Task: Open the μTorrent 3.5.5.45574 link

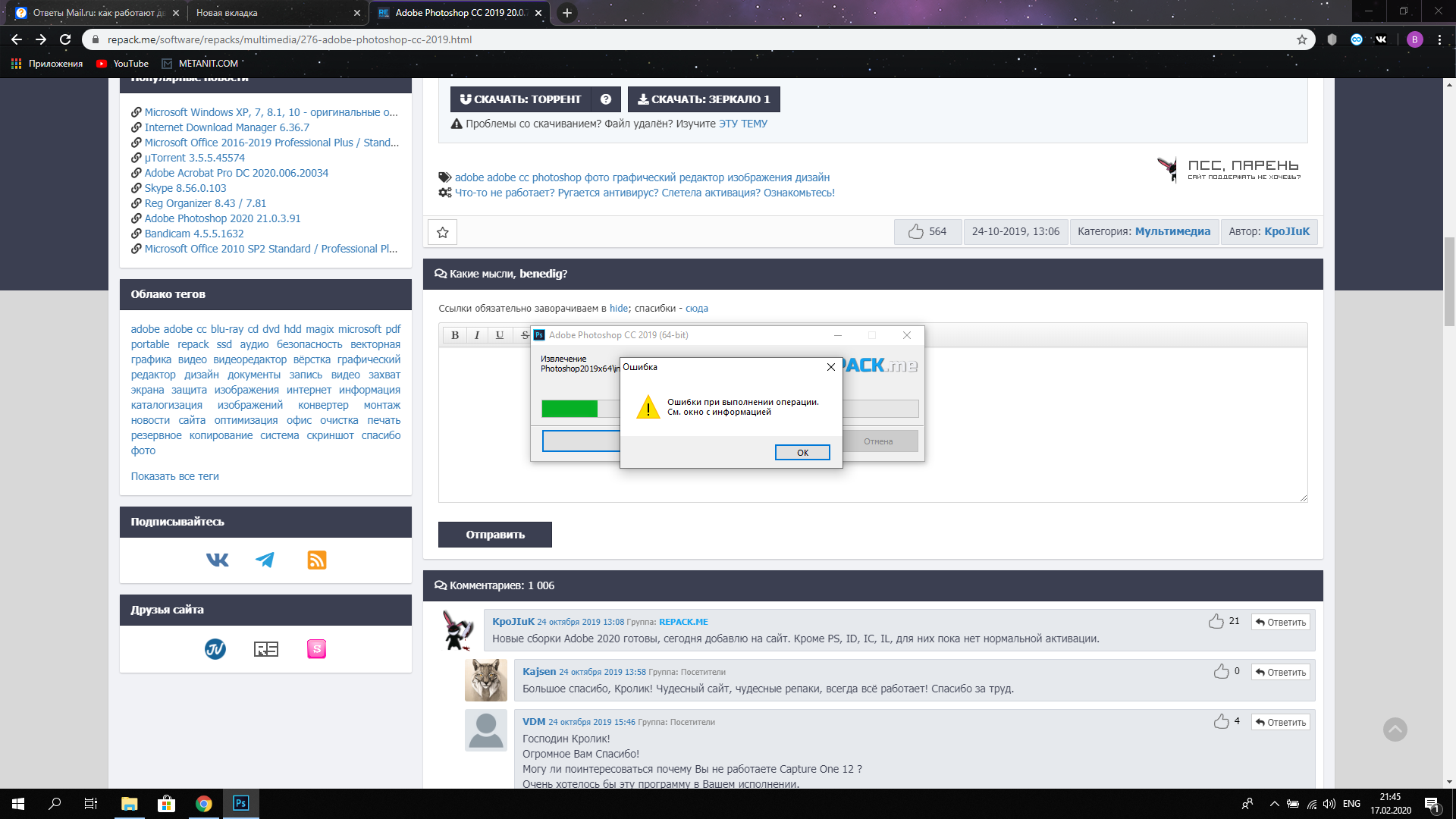Action: pyautogui.click(x=195, y=158)
